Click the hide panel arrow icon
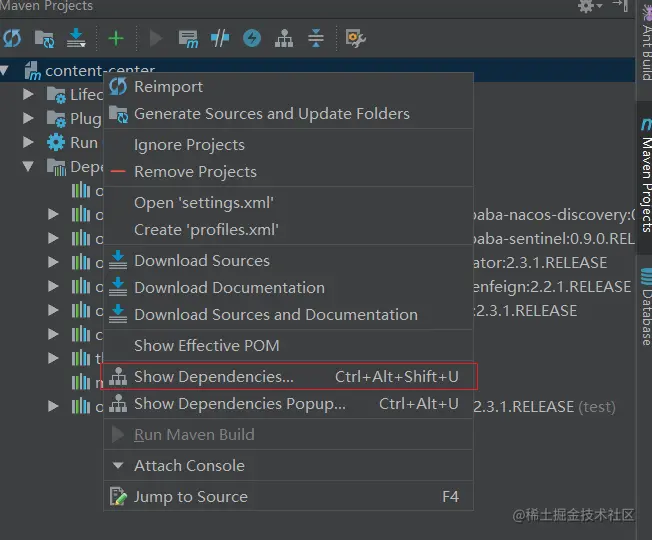Viewport: 652px width, 540px height. (620, 5)
